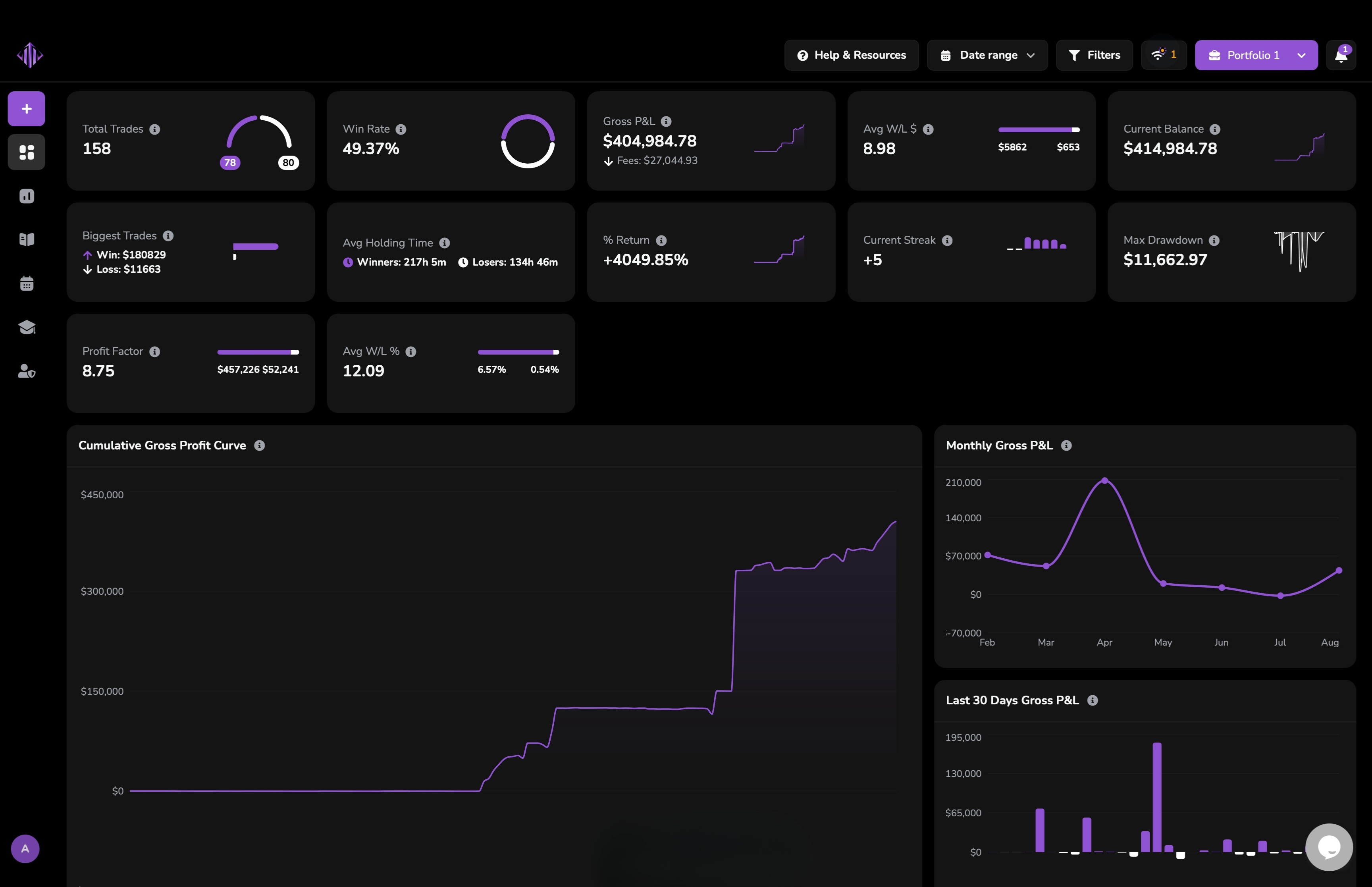The image size is (1372, 887).
Task: Click the user avatar labeled A
Action: tap(25, 848)
